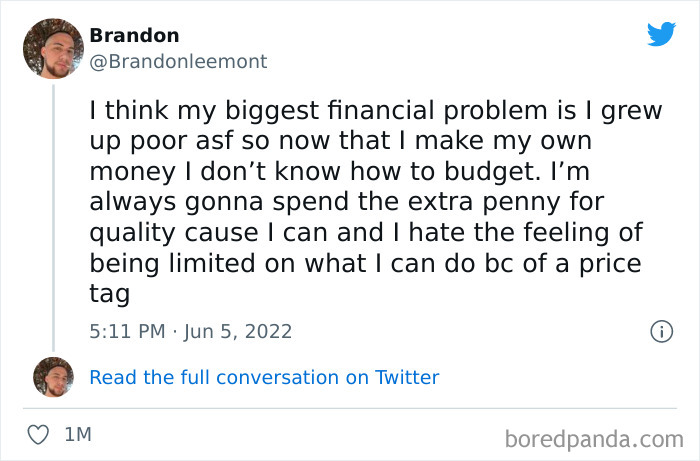700x461 pixels.
Task: Click "Twitter" at the conversation link's end
Action: [404, 377]
